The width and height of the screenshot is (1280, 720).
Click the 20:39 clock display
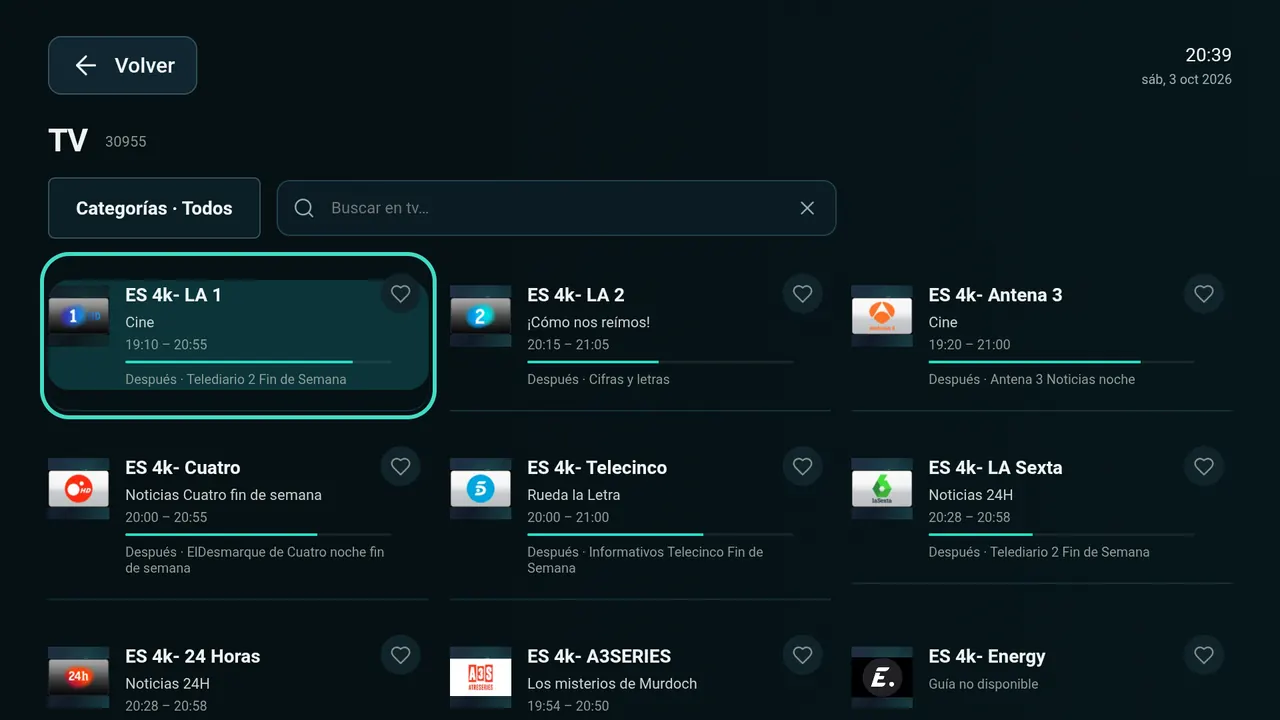1209,55
